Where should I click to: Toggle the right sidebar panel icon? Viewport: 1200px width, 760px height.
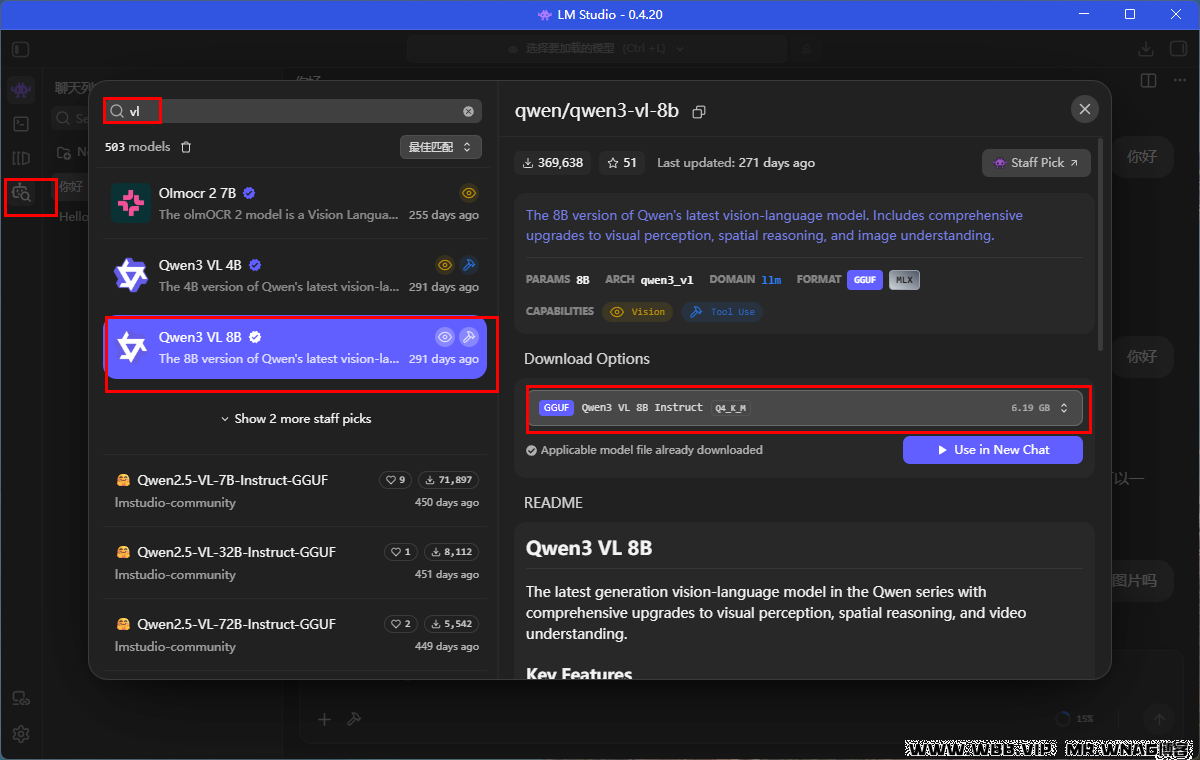pos(1177,48)
